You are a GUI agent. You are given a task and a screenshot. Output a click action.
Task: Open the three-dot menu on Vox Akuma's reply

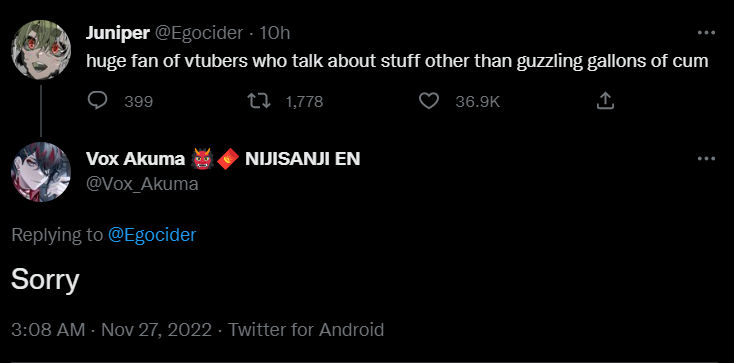(x=706, y=159)
